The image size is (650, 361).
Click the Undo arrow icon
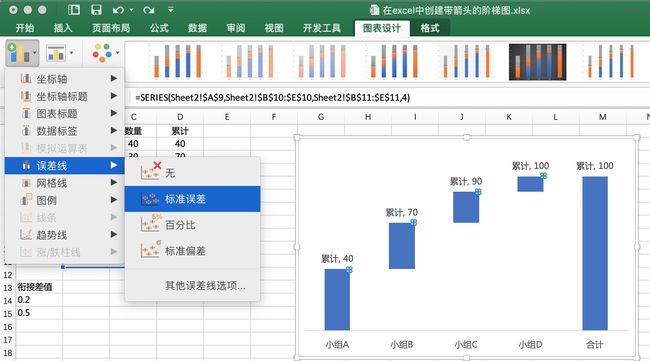[118, 10]
